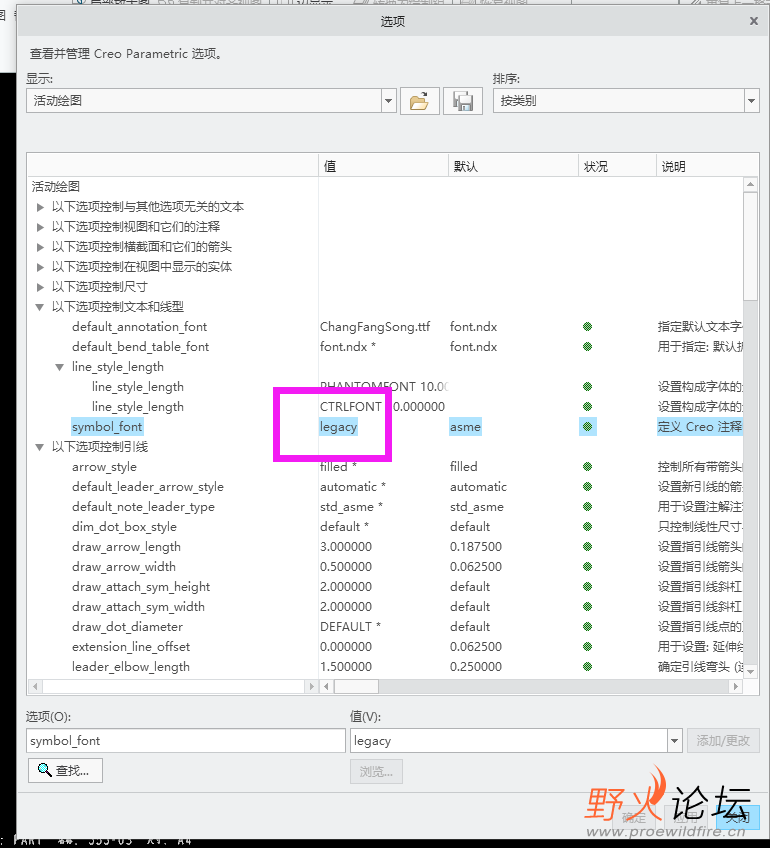Click the 添加/更改 button
The width and height of the screenshot is (770, 848).
(x=723, y=740)
